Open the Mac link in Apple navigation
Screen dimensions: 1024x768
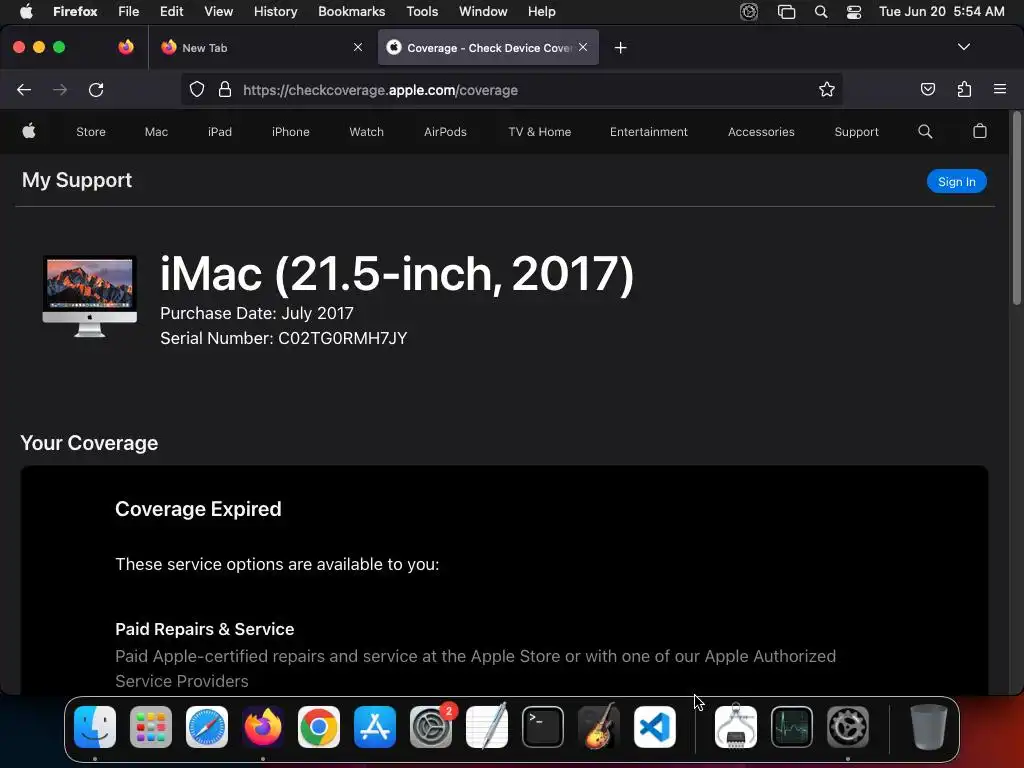(156, 132)
